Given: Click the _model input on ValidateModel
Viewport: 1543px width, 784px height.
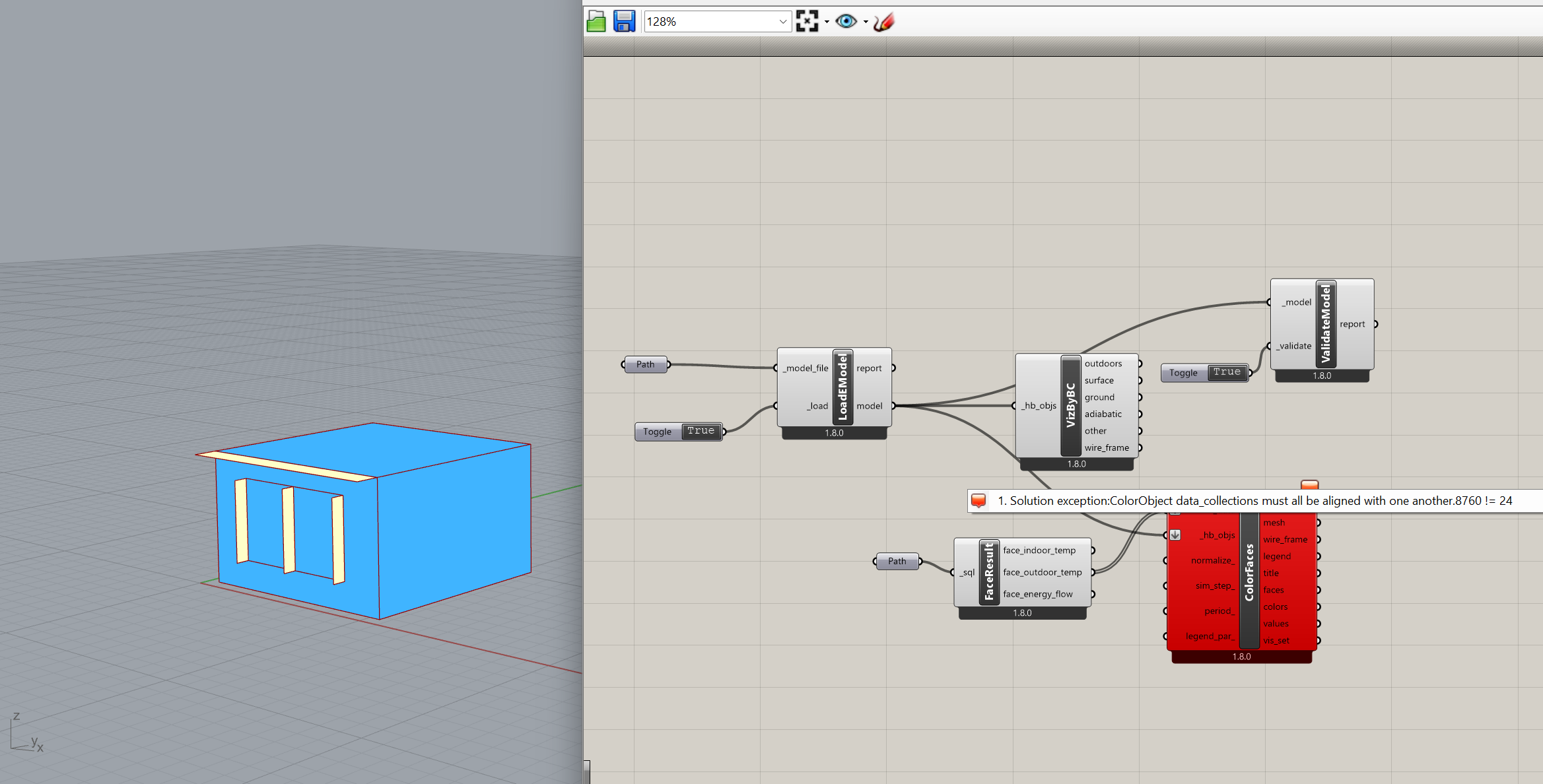Looking at the screenshot, I should pos(1297,302).
